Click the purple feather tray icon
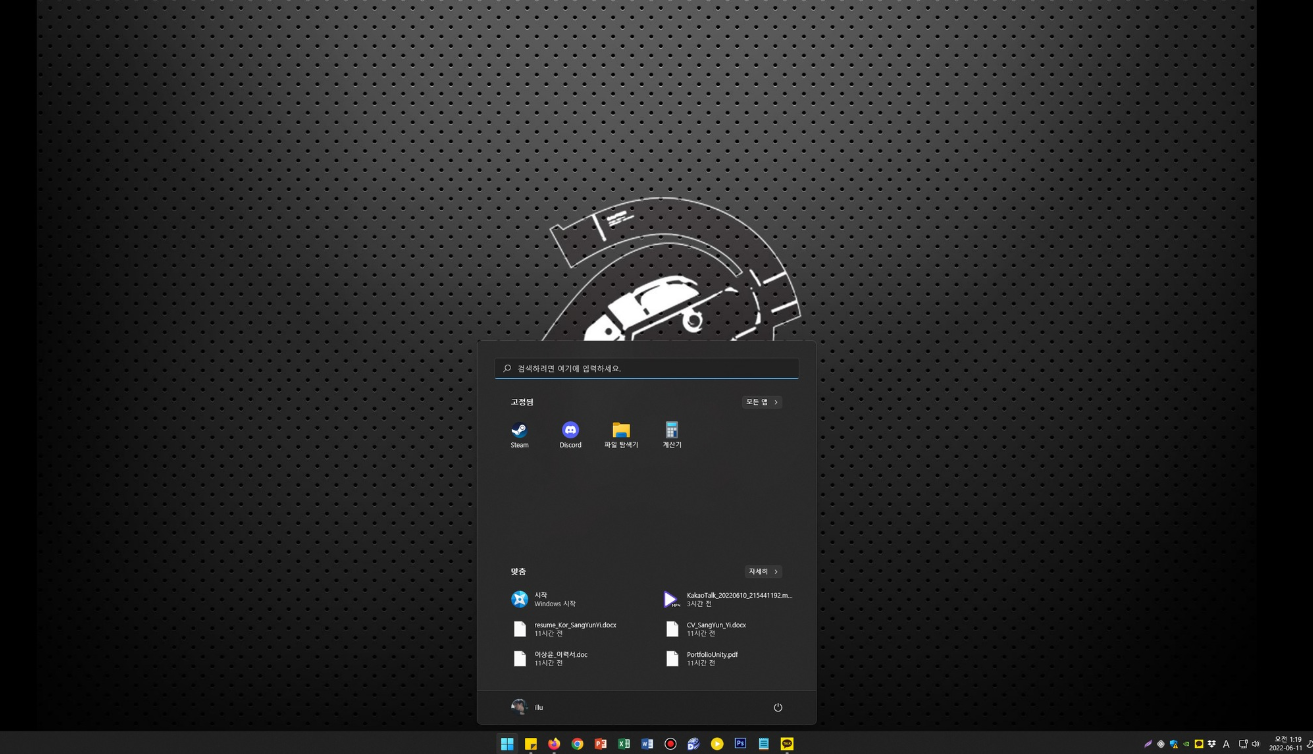 (1148, 744)
